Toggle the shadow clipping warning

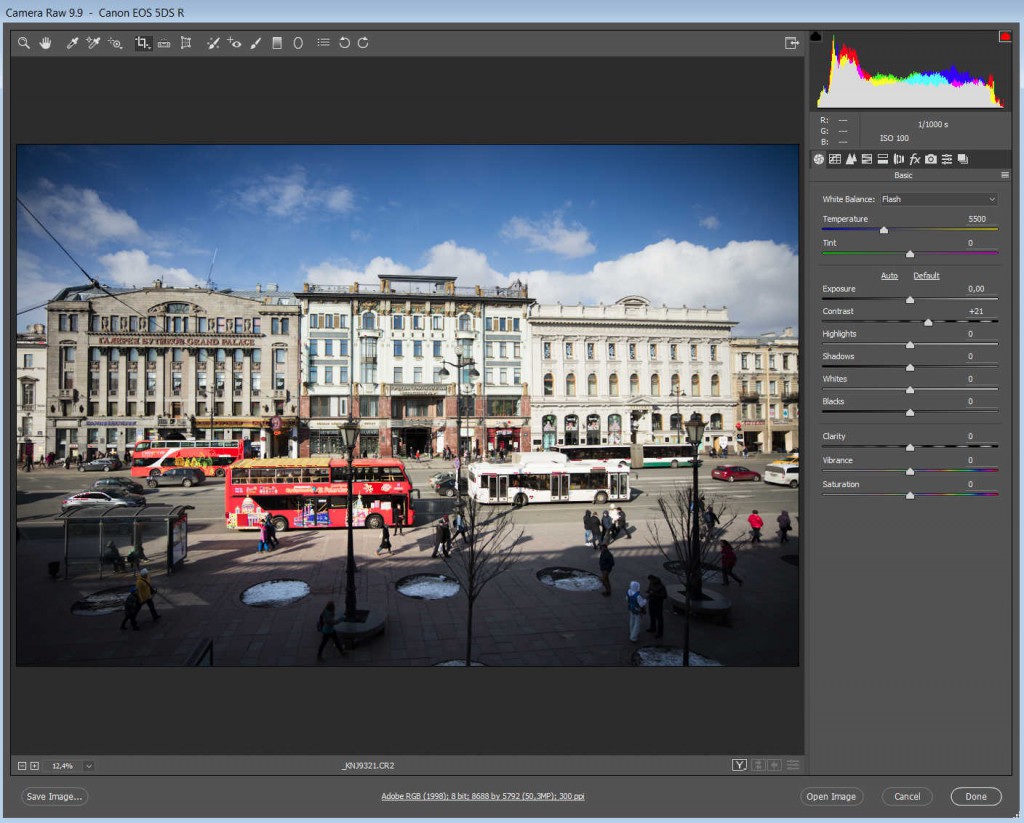[815, 36]
